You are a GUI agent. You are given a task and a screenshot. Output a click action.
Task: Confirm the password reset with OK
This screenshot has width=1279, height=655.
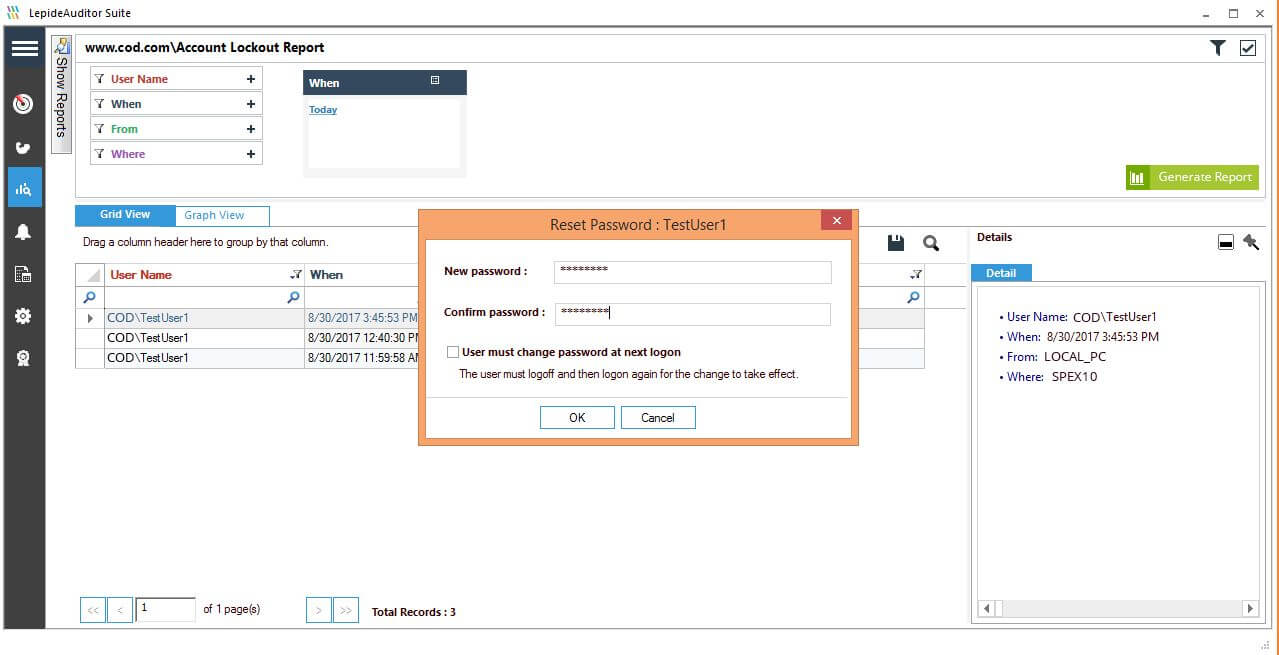(x=577, y=418)
